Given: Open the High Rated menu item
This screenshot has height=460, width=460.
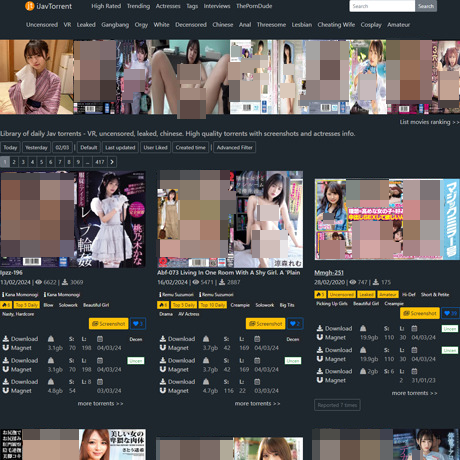Looking at the screenshot, I should pos(106,6).
